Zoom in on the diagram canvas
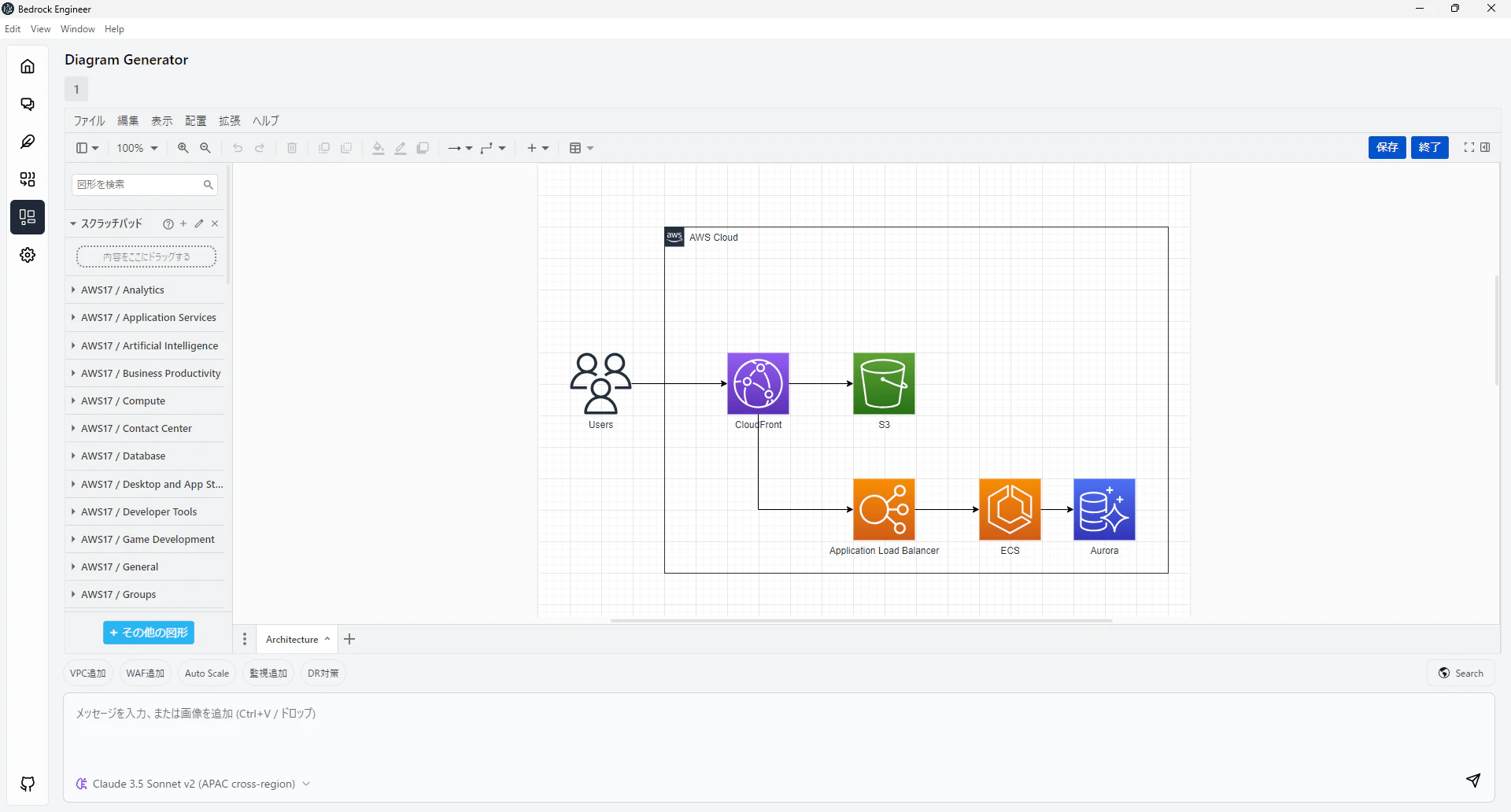 183,148
